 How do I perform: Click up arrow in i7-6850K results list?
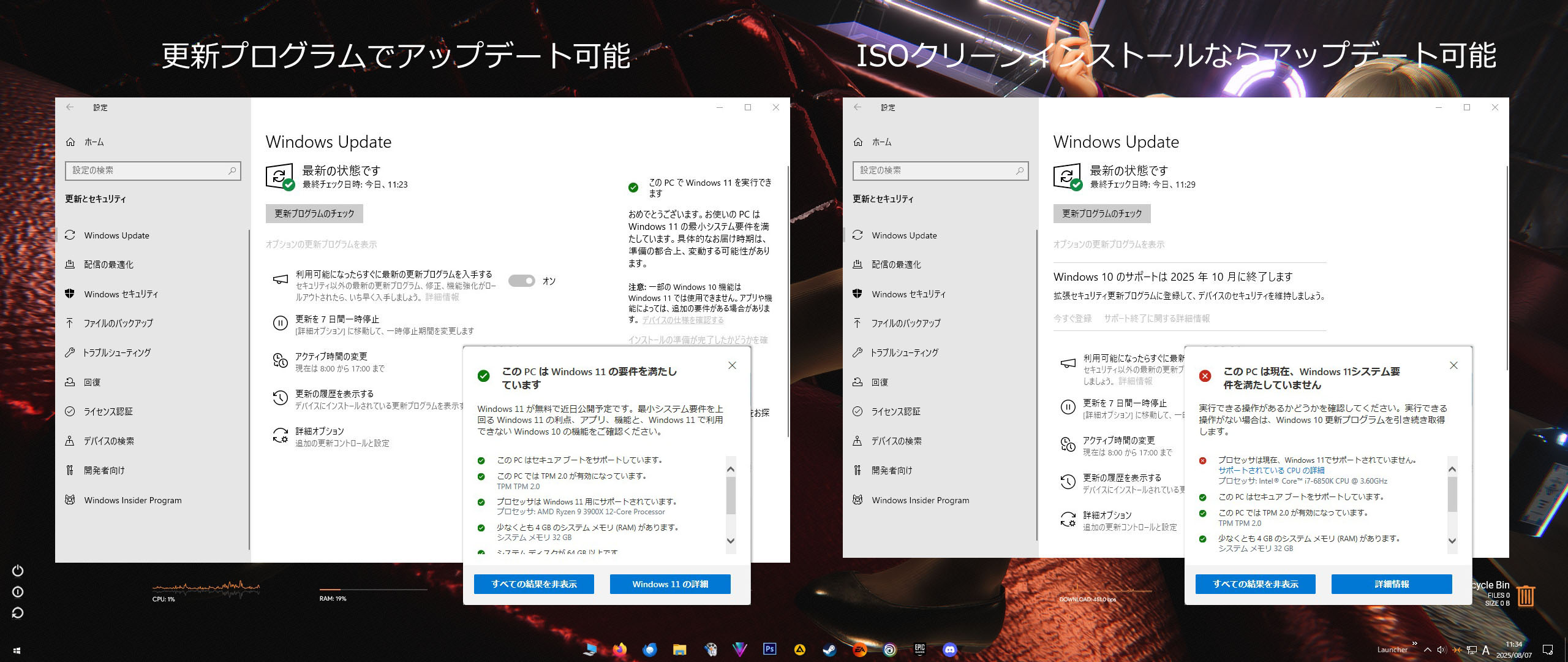(1452, 470)
